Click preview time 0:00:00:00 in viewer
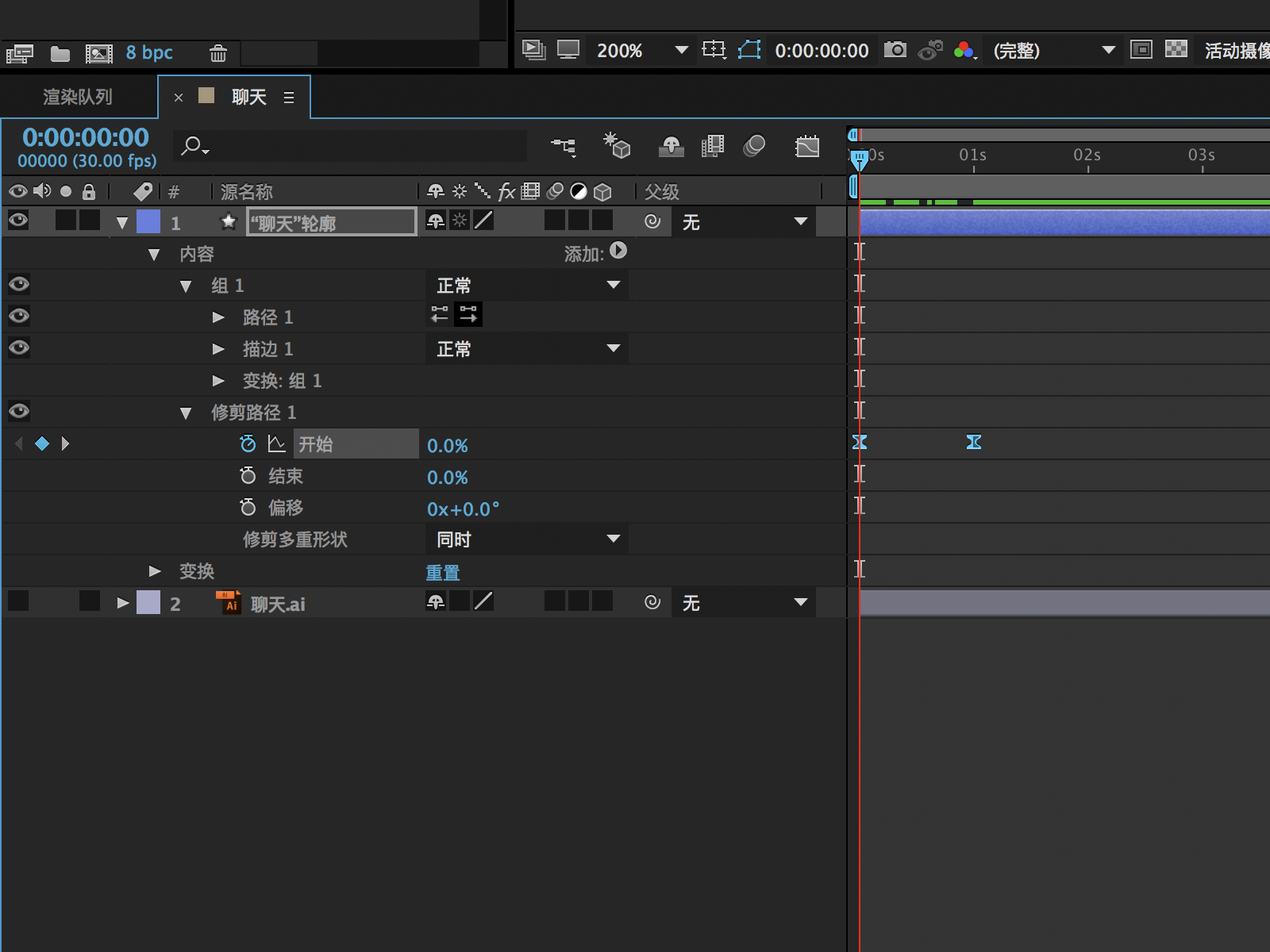This screenshot has width=1270, height=952. [x=822, y=51]
